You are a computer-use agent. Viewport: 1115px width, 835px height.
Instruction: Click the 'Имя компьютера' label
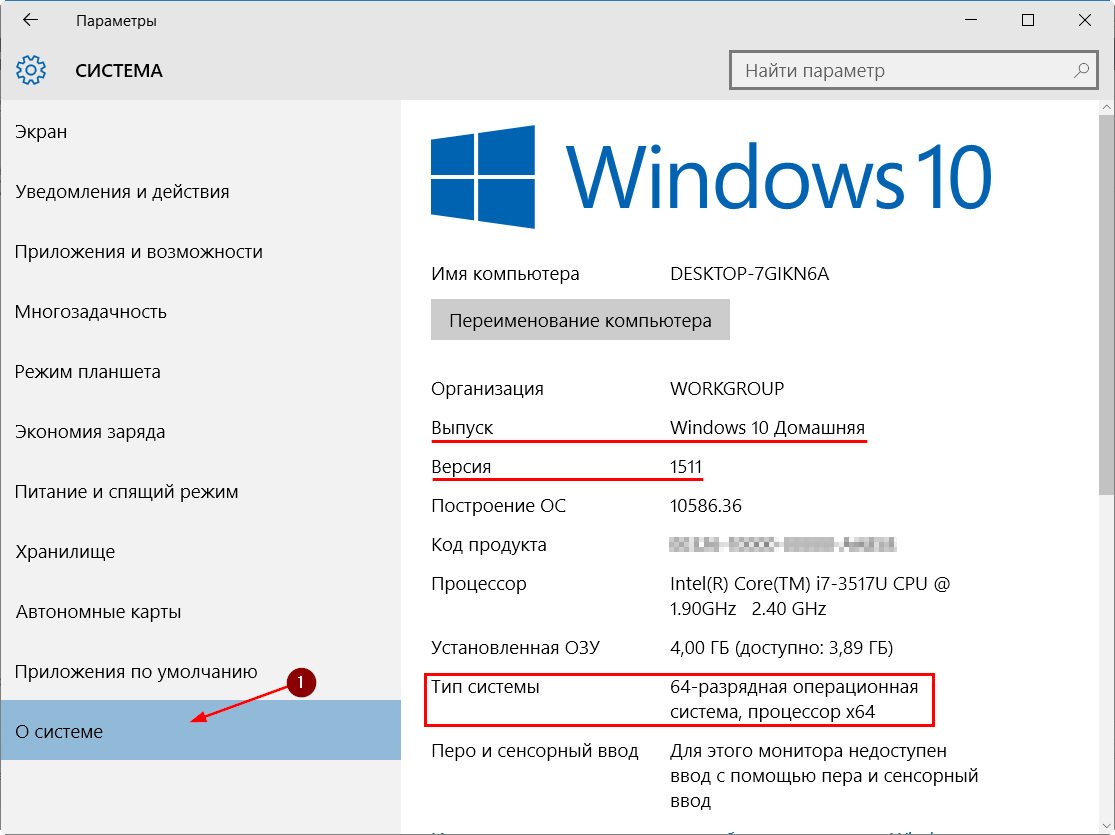[x=505, y=274]
